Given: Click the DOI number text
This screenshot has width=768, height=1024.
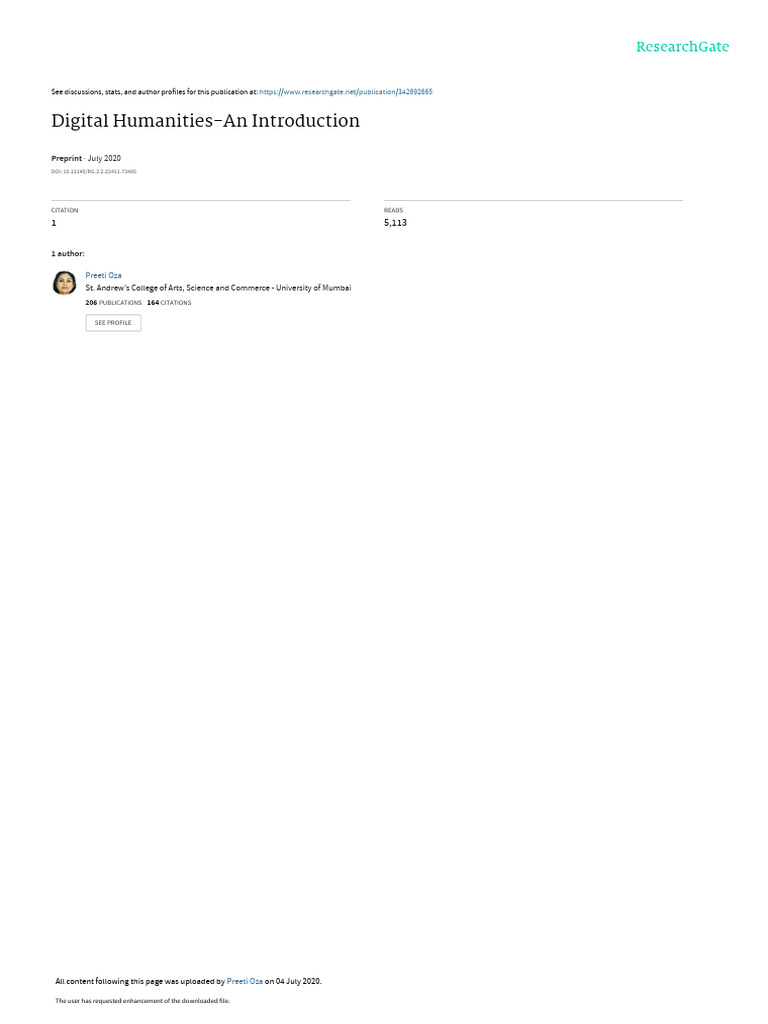Looking at the screenshot, I should [x=93, y=172].
